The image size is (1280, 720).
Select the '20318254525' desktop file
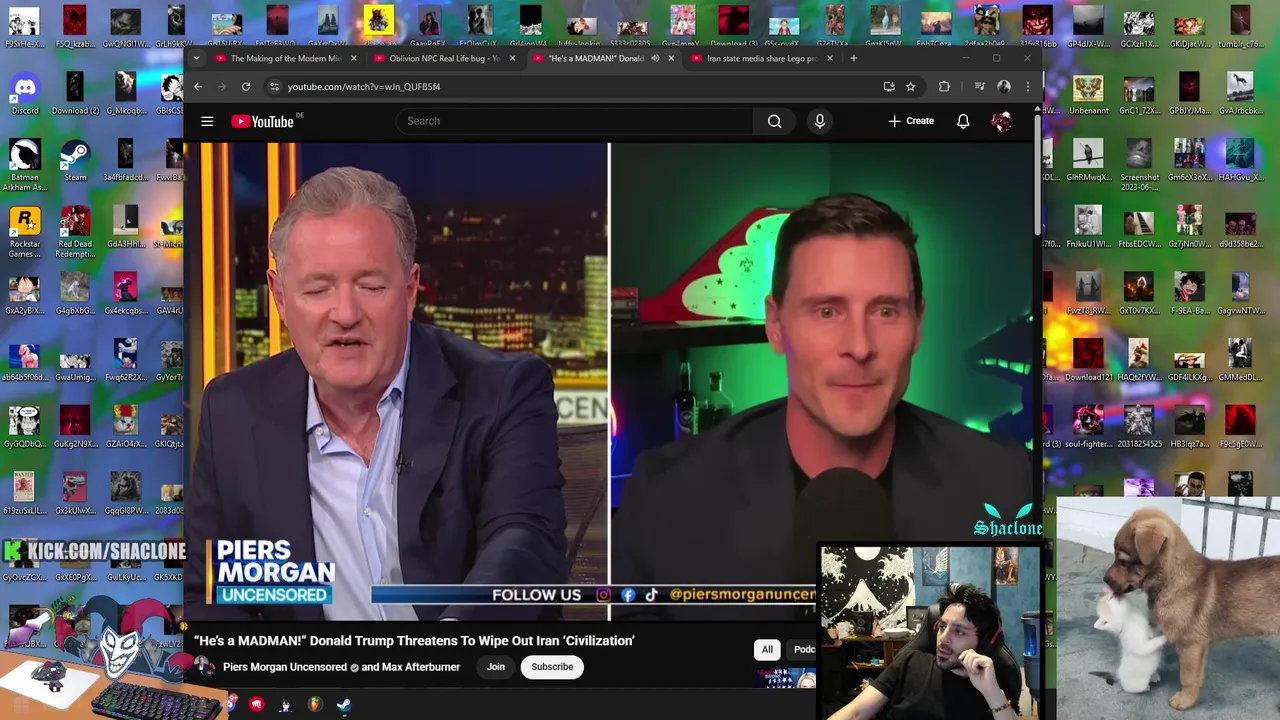click(1139, 427)
